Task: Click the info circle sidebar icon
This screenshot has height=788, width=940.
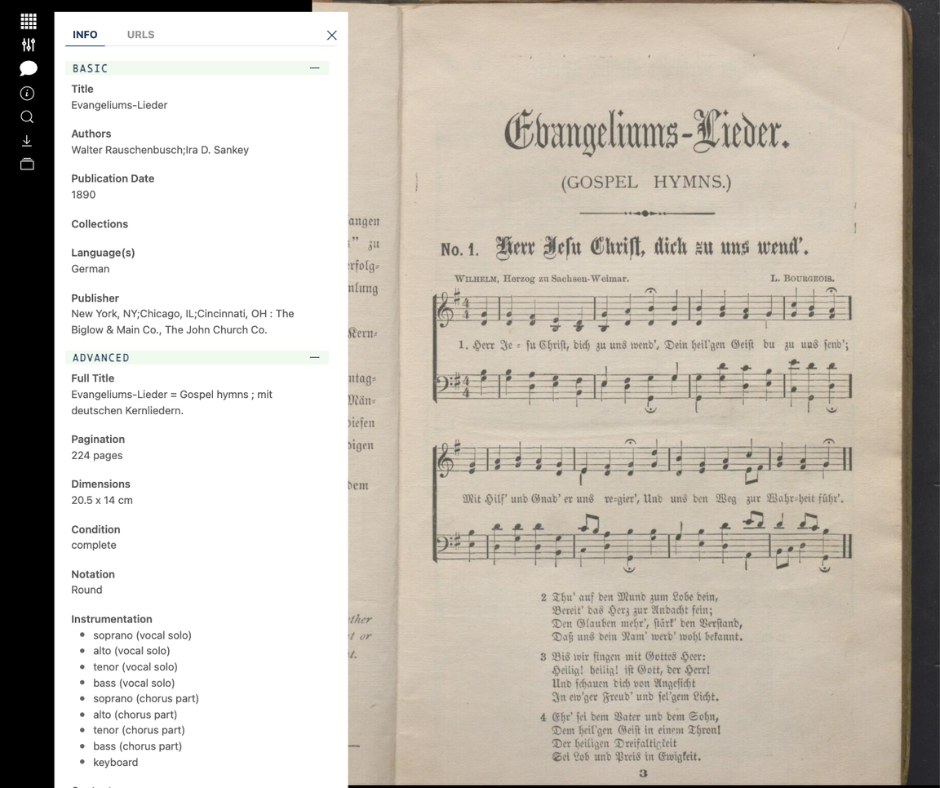Action: [x=27, y=93]
